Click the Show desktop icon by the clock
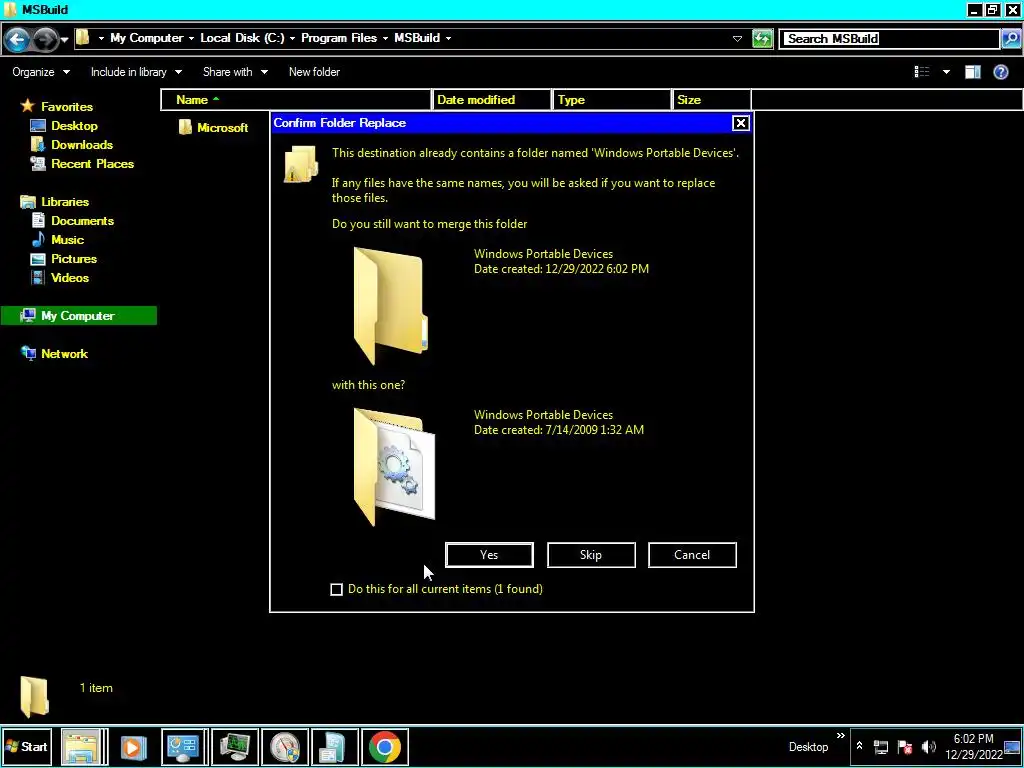Image resolution: width=1024 pixels, height=768 pixels. [x=1014, y=747]
